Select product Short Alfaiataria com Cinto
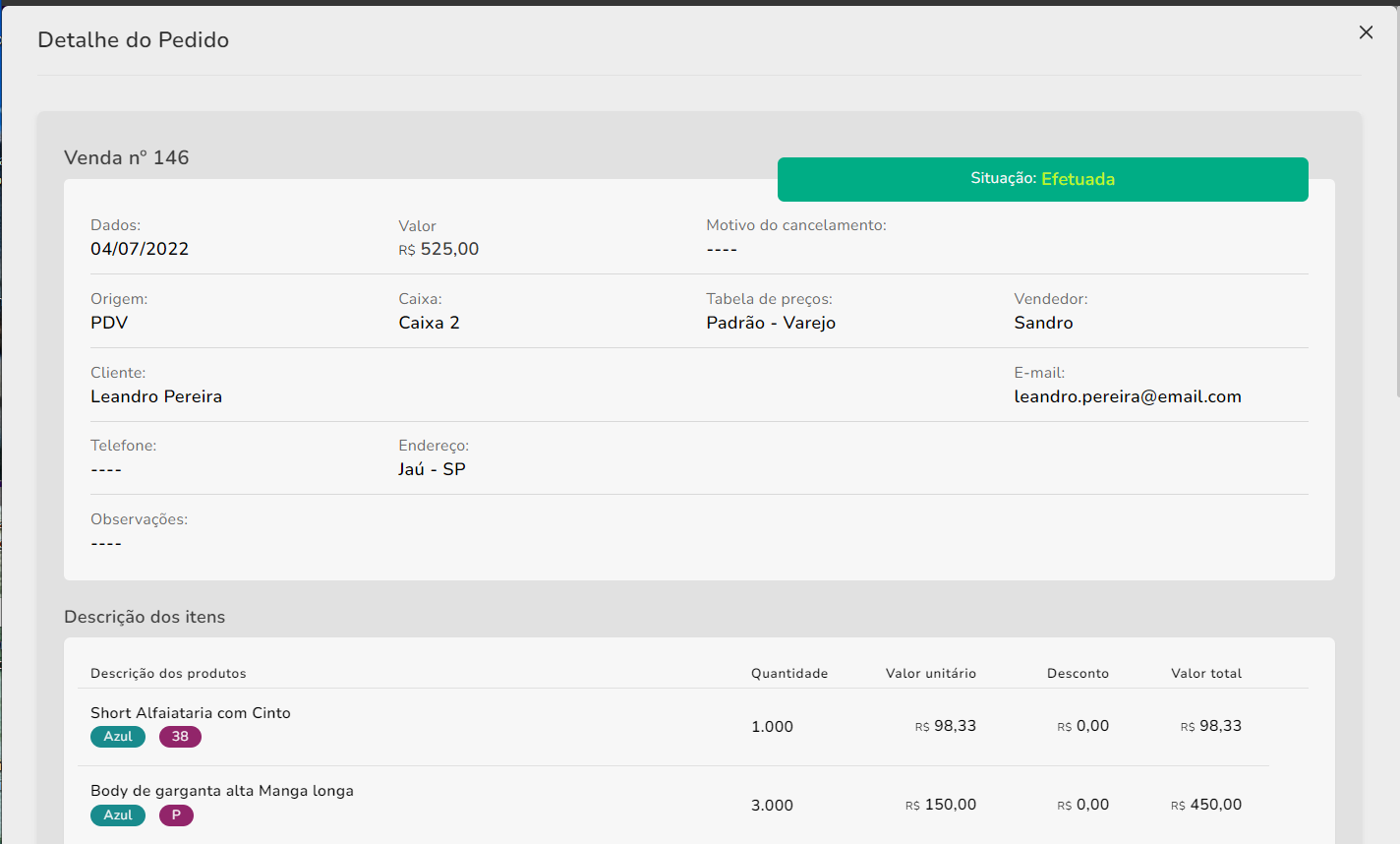1400x844 pixels. [191, 713]
